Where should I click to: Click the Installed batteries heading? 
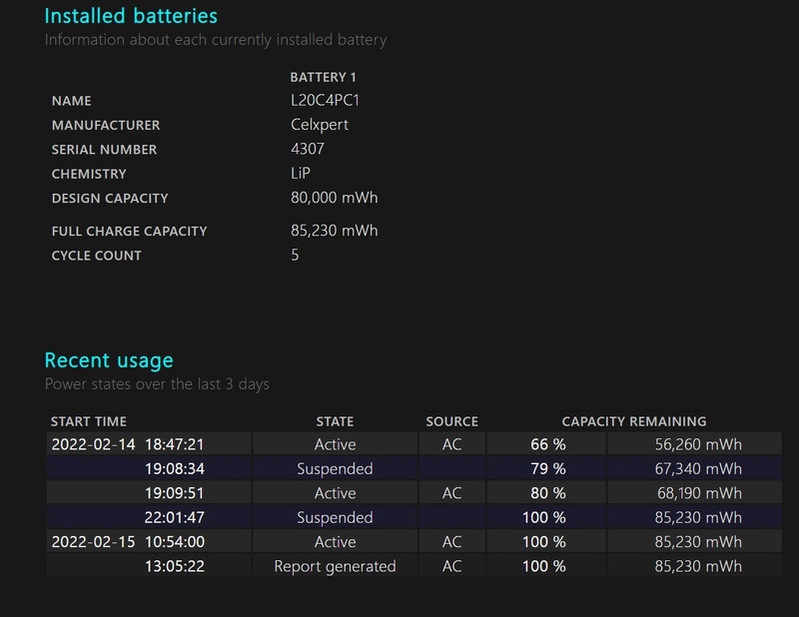point(131,16)
